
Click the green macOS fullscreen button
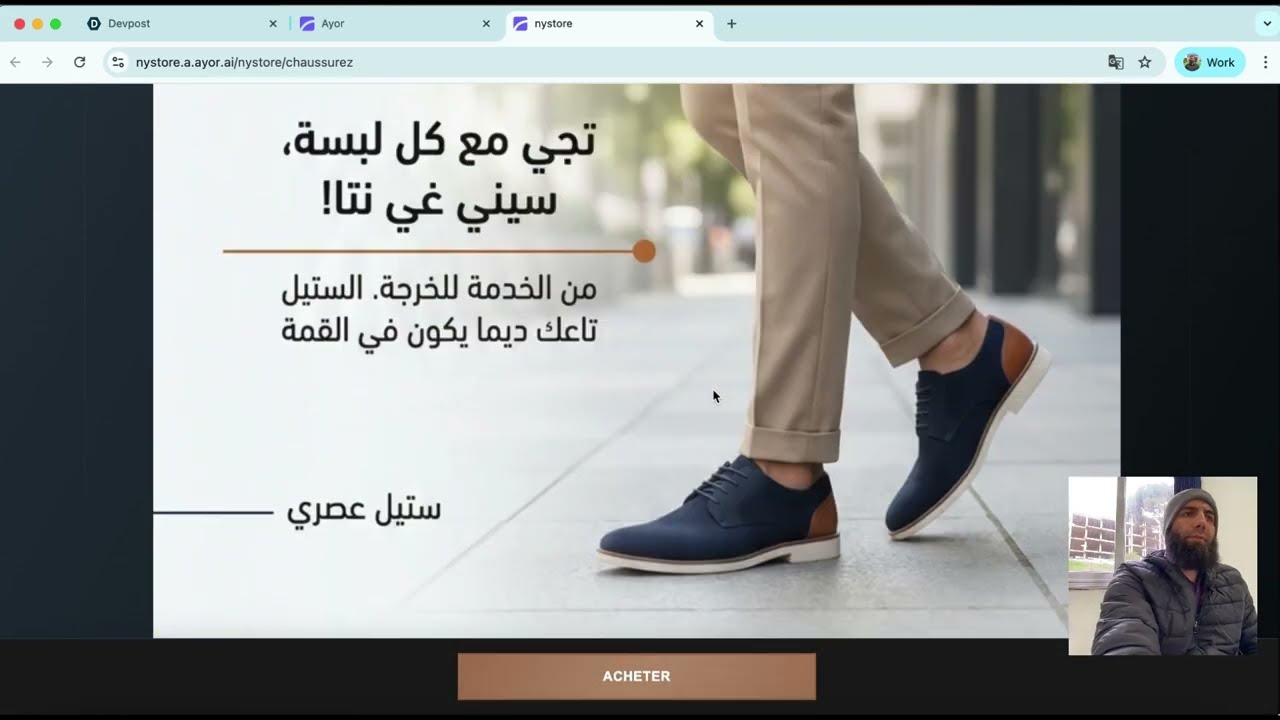pos(55,23)
